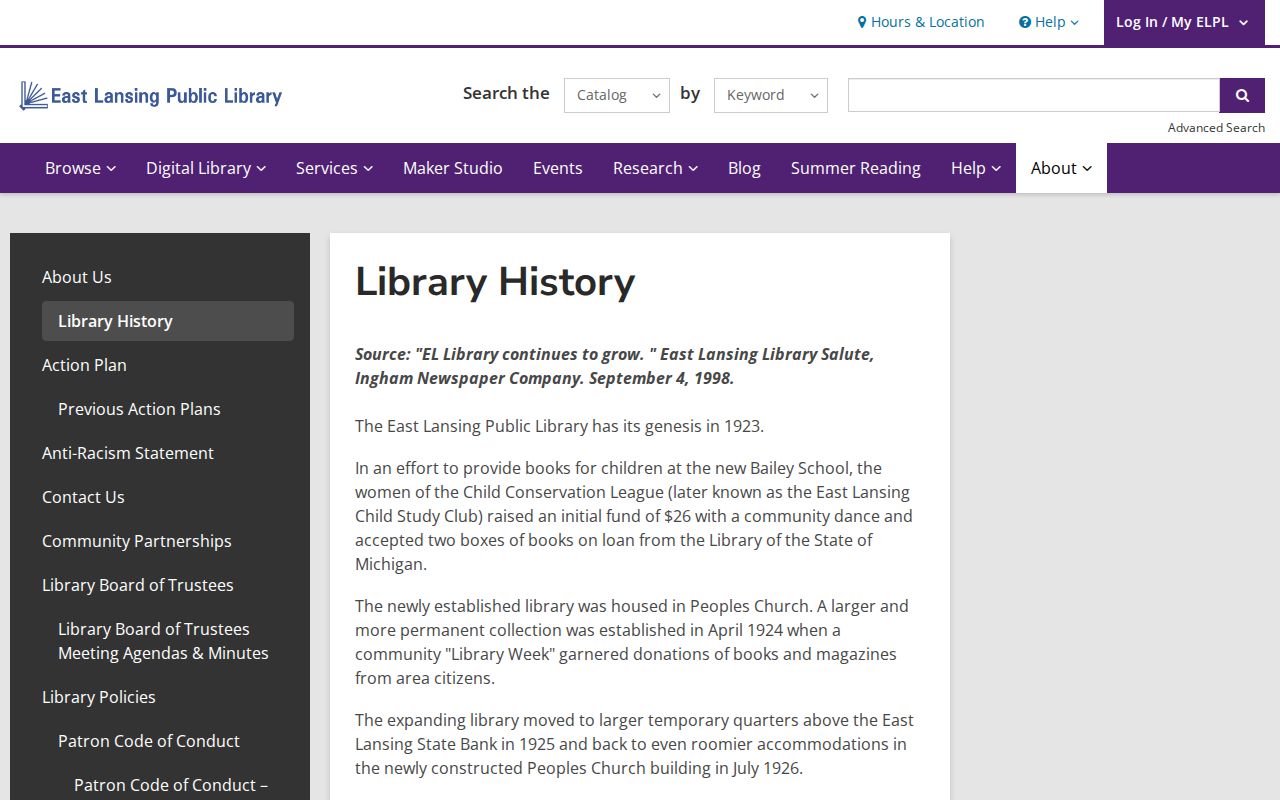Focus the catalog search text field

(1034, 95)
